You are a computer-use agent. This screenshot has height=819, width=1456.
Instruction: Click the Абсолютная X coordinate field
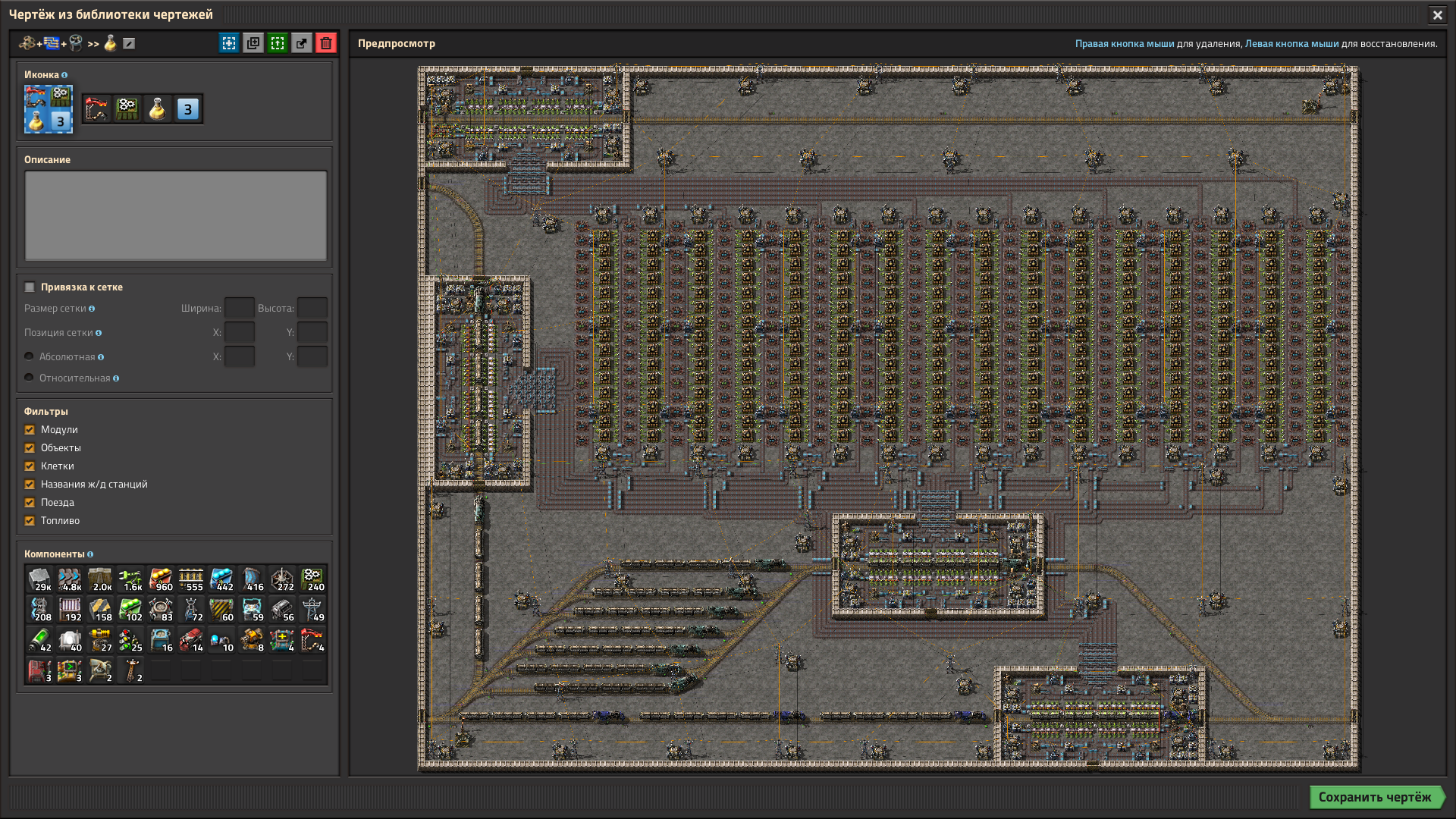[240, 356]
